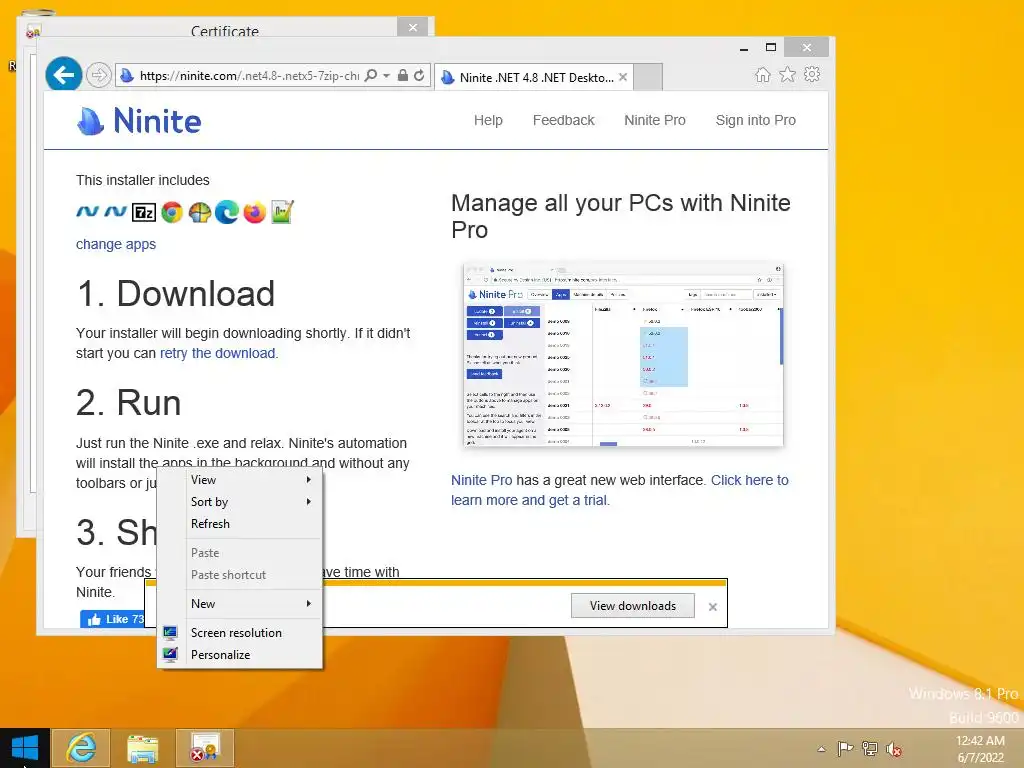Viewport: 1024px width, 768px height.
Task: Open the Favorites star icon
Action: click(x=788, y=74)
